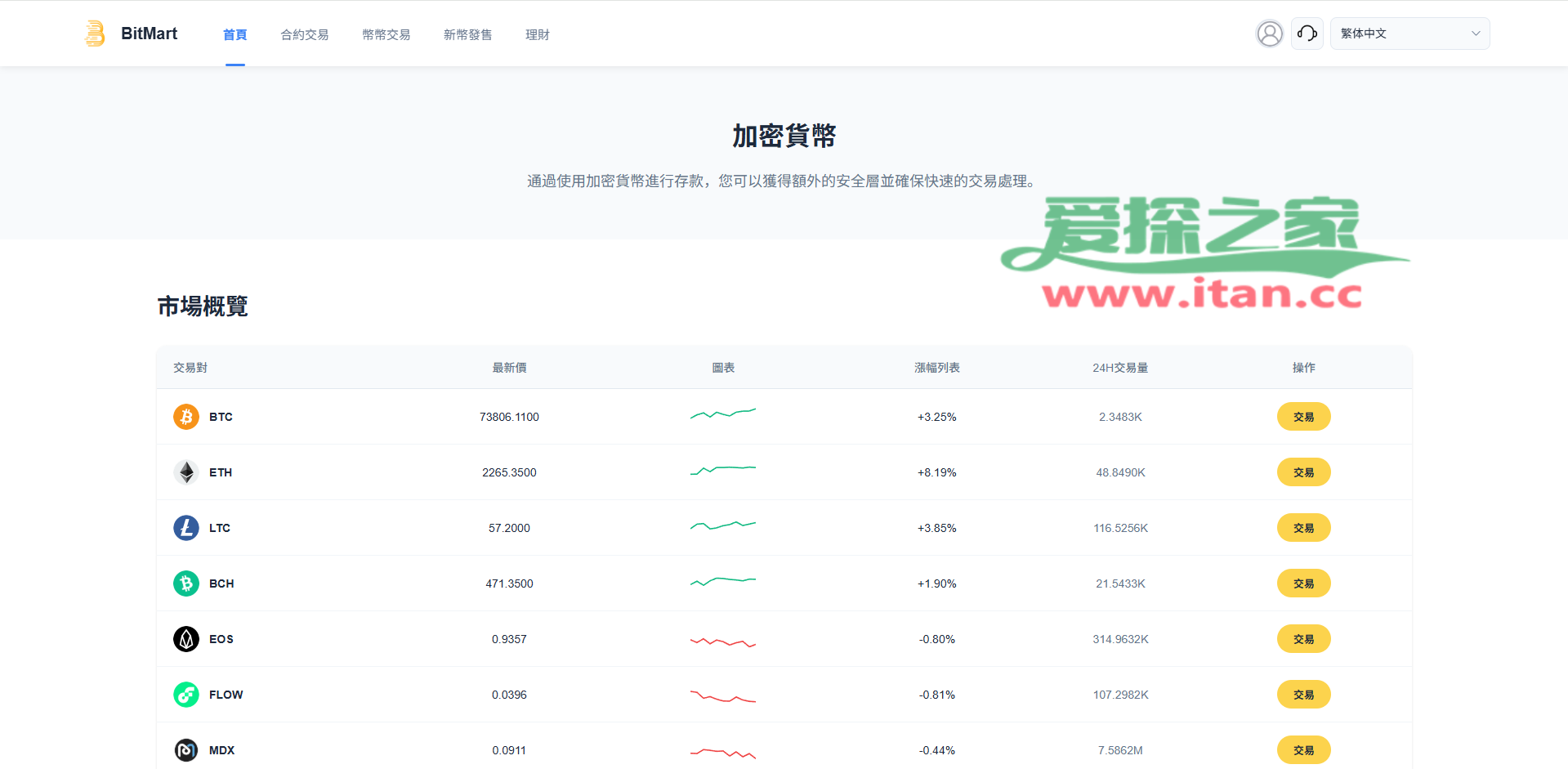Navigate to 幣幣交易 in the navbar
This screenshot has width=1568, height=769.
click(386, 34)
